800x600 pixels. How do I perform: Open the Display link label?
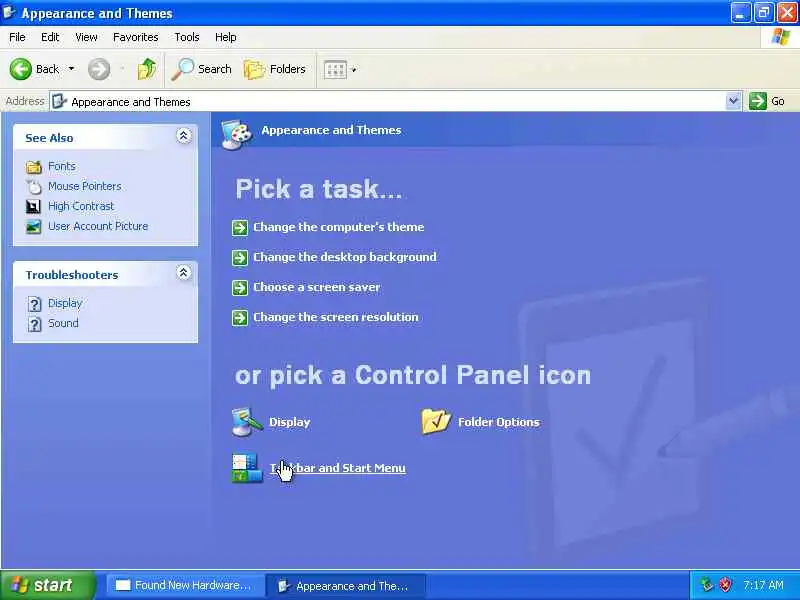(x=290, y=422)
